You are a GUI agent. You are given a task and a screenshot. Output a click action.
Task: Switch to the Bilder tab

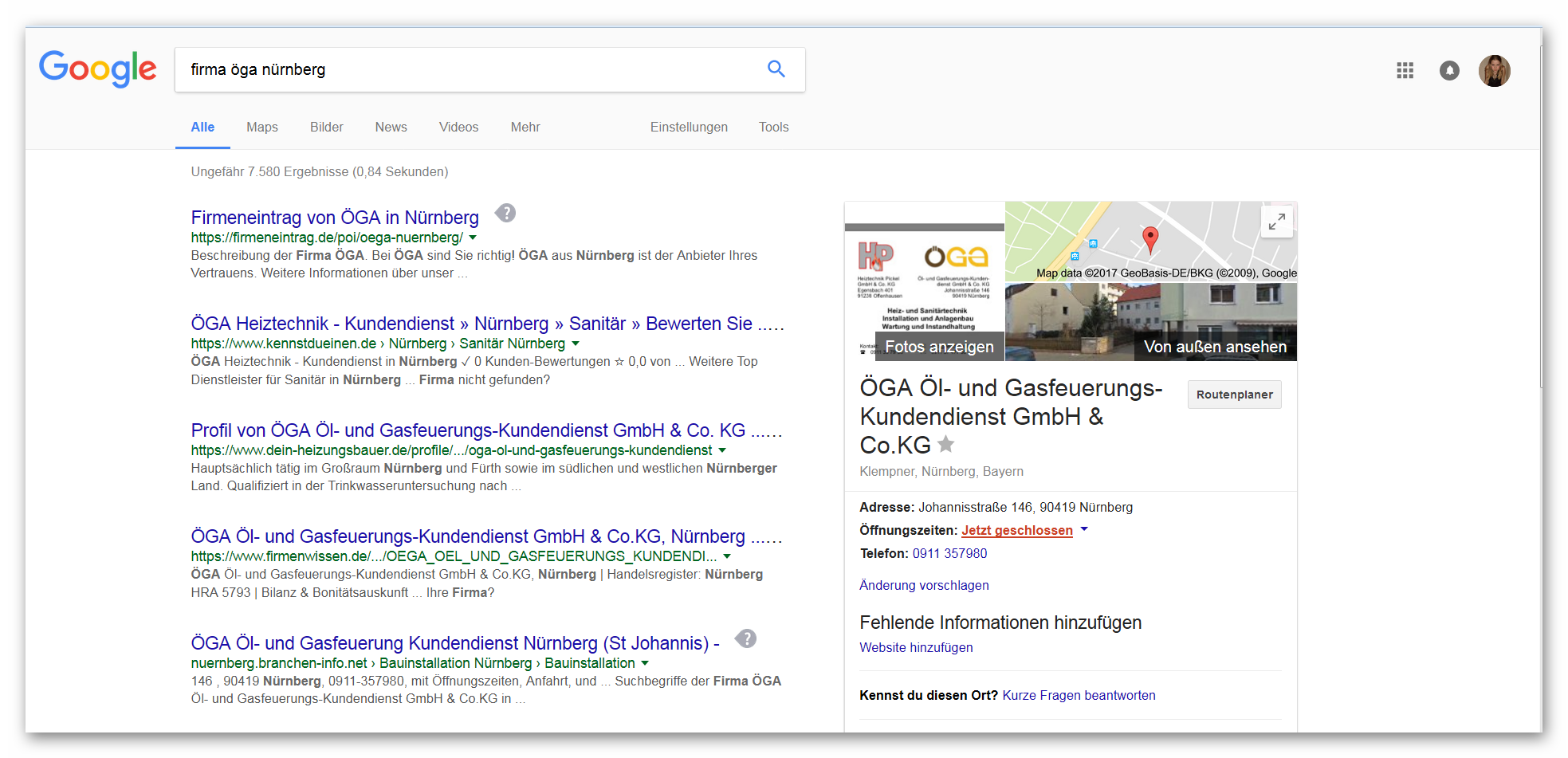click(x=327, y=128)
